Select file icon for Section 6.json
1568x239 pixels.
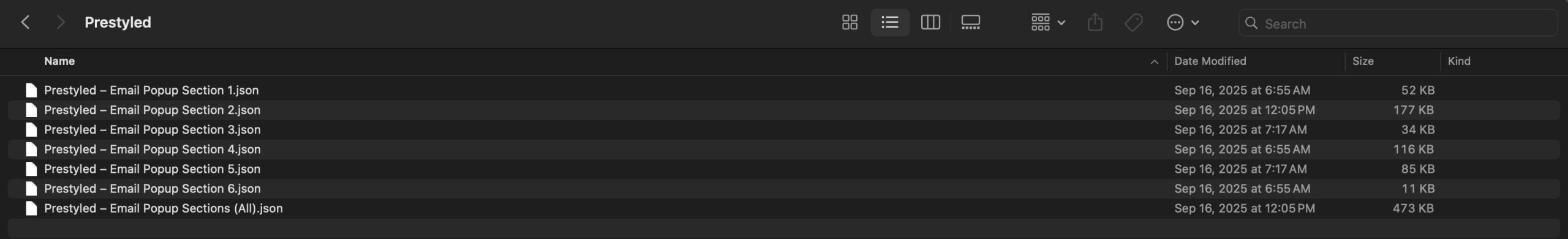[x=31, y=189]
